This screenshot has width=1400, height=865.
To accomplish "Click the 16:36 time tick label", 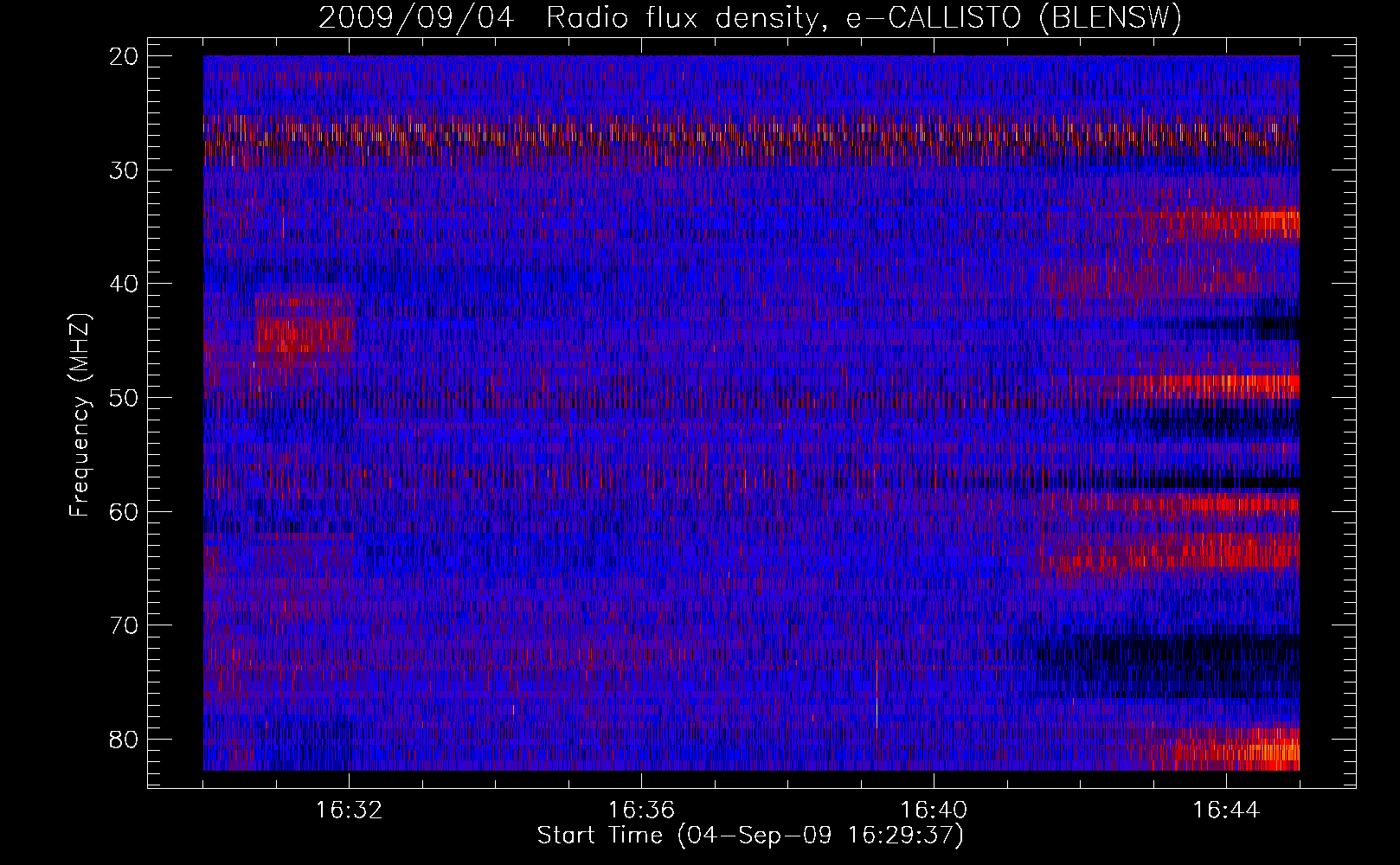I will tap(641, 811).
